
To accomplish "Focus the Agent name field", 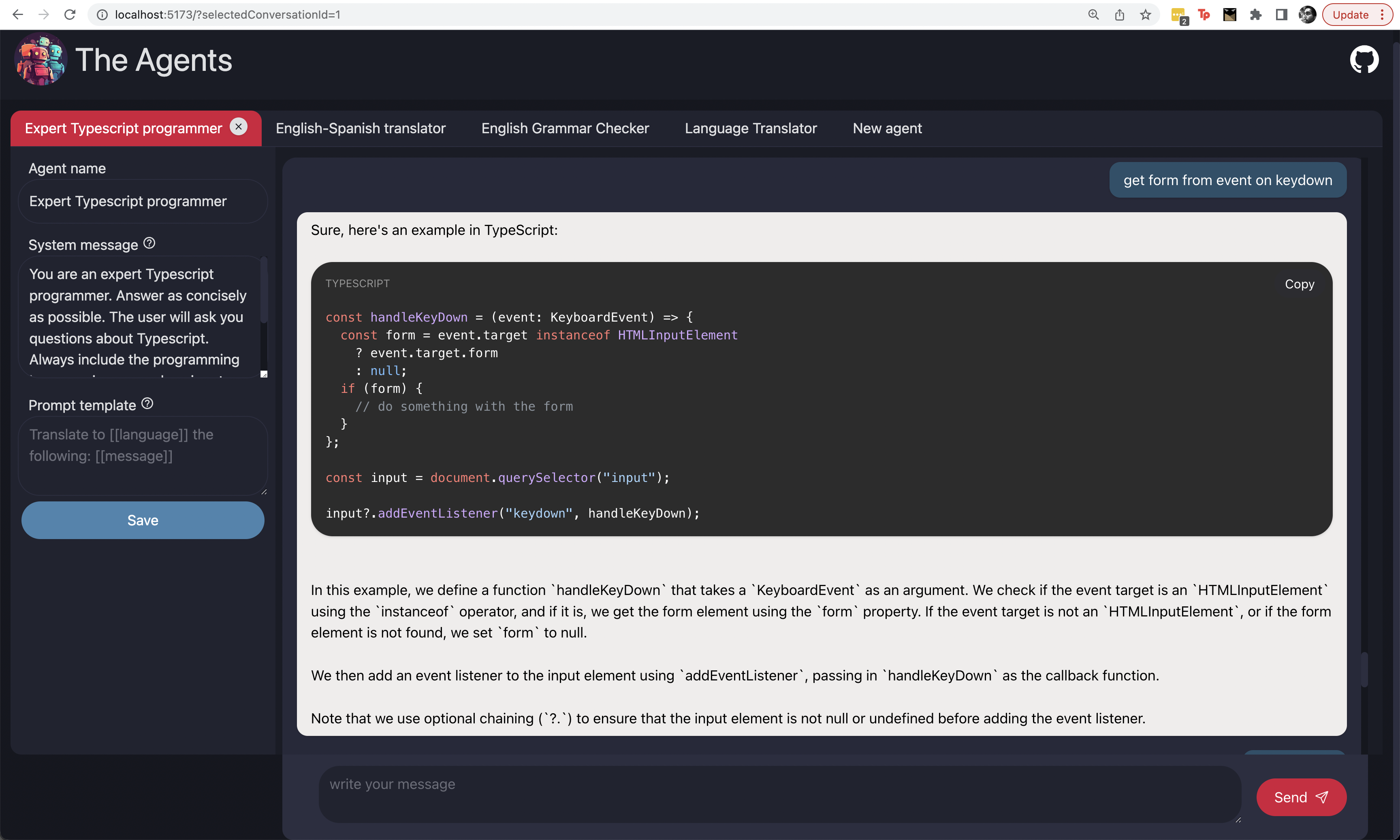I will point(143,202).
